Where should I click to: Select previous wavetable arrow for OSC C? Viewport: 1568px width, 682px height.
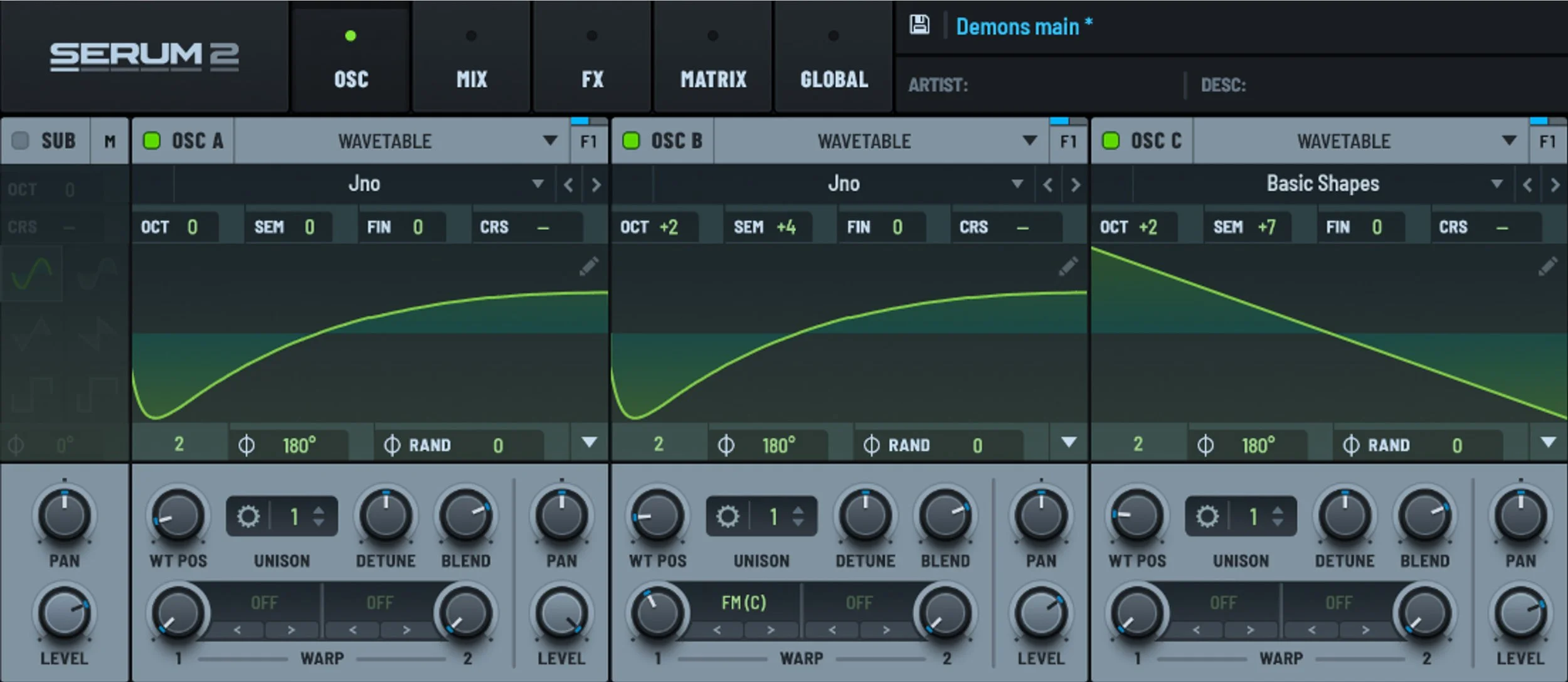click(x=1527, y=184)
